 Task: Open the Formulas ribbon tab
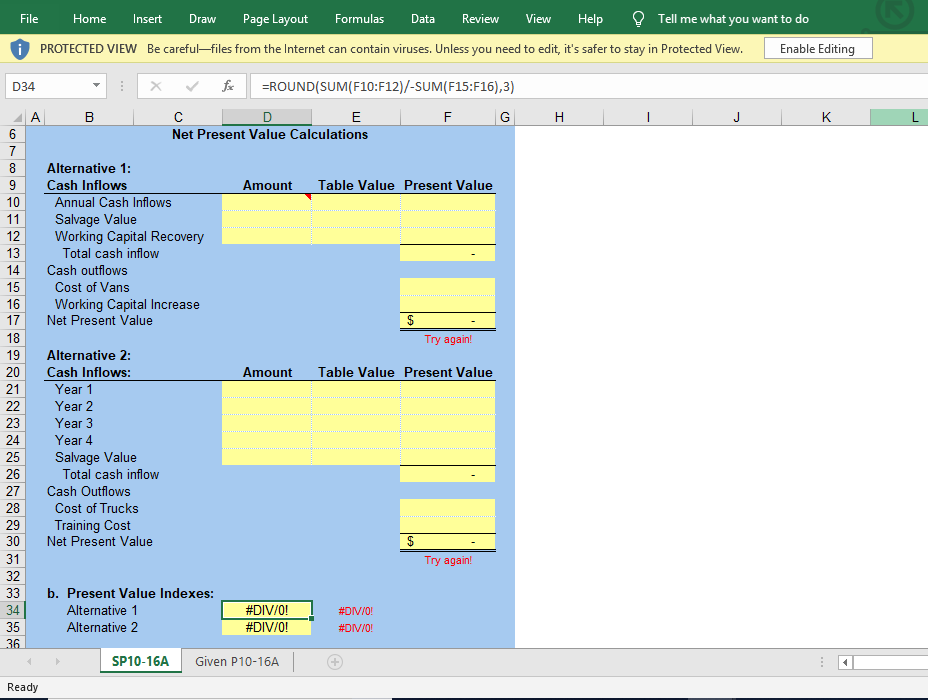click(359, 19)
